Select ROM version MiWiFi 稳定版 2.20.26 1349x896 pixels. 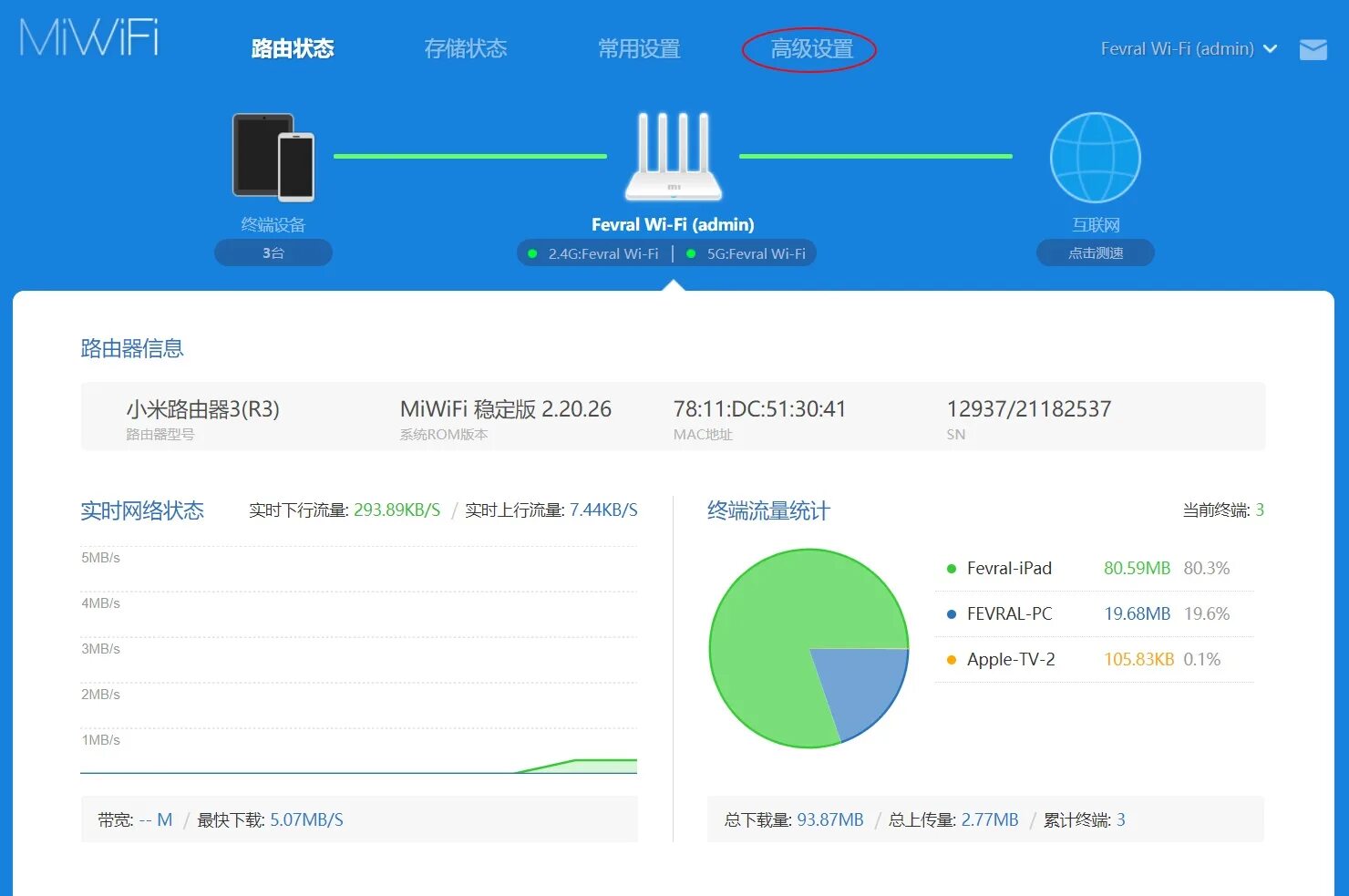[506, 409]
